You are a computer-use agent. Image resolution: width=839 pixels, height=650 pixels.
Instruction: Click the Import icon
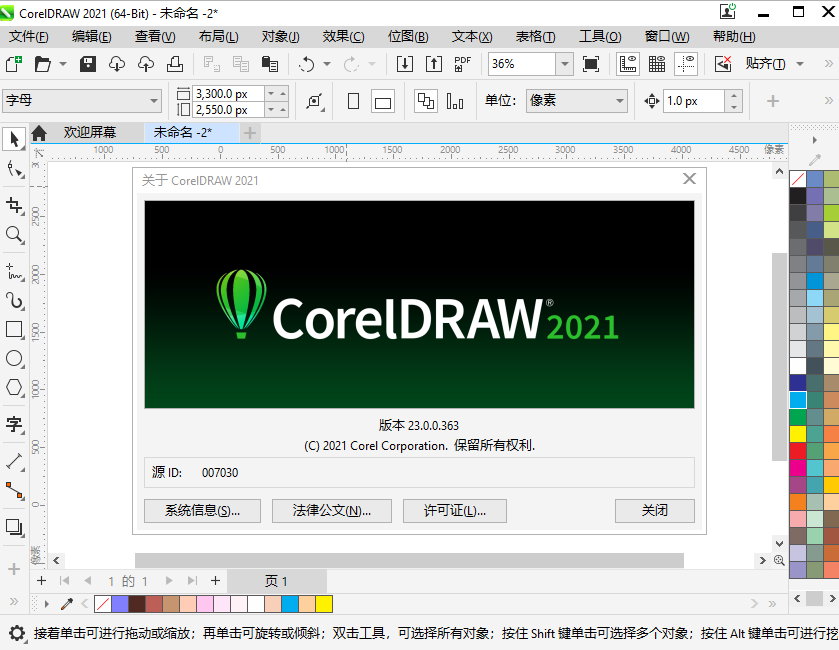pyautogui.click(x=405, y=64)
